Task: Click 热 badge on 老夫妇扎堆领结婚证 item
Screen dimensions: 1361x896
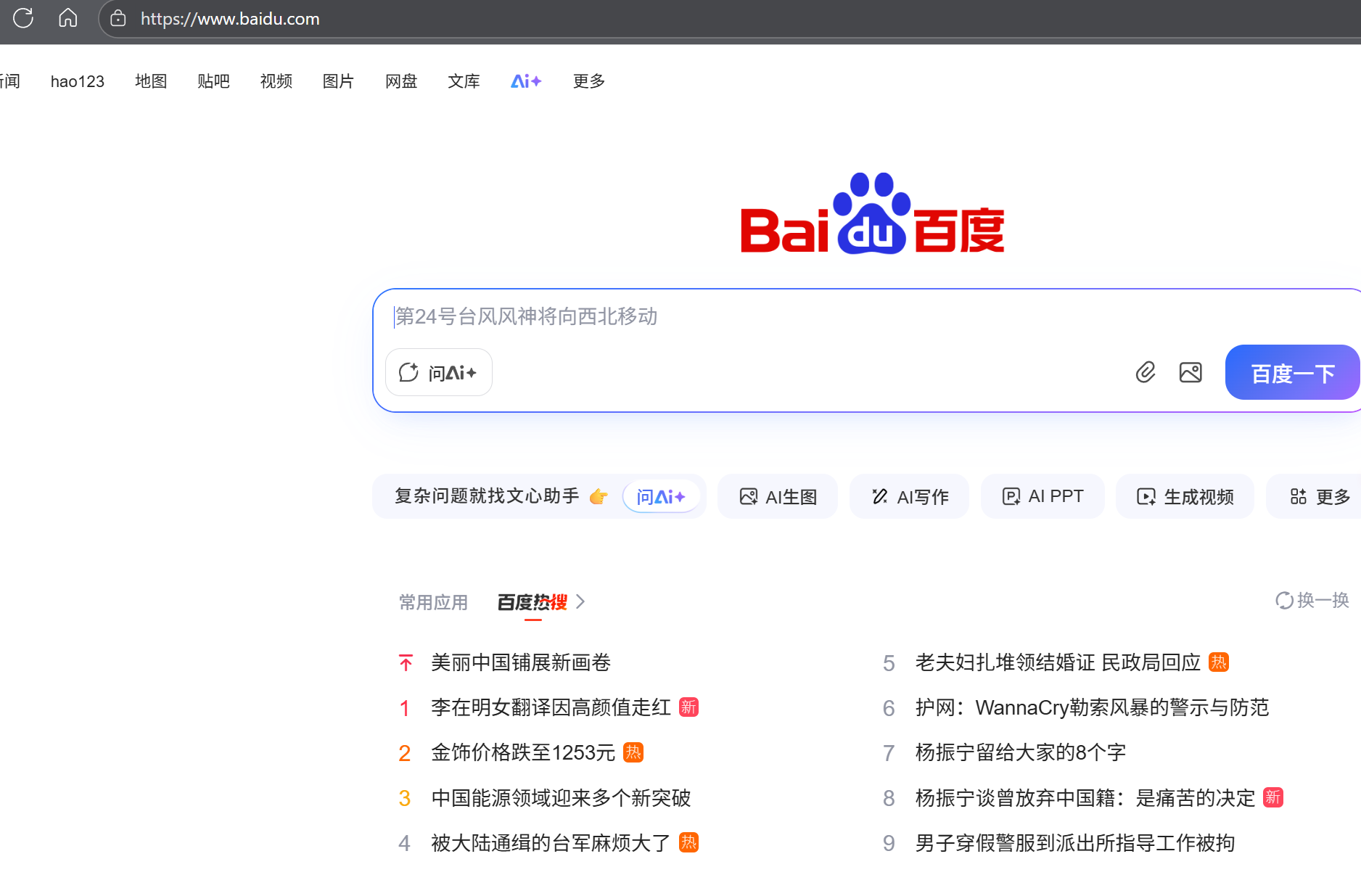Action: coord(1219,662)
